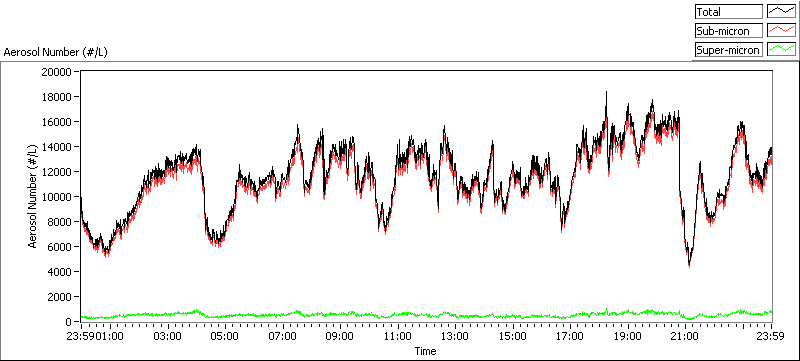Screen dimensions: 800x361
Task: Click the 19:00 time axis label
Action: pos(628,336)
